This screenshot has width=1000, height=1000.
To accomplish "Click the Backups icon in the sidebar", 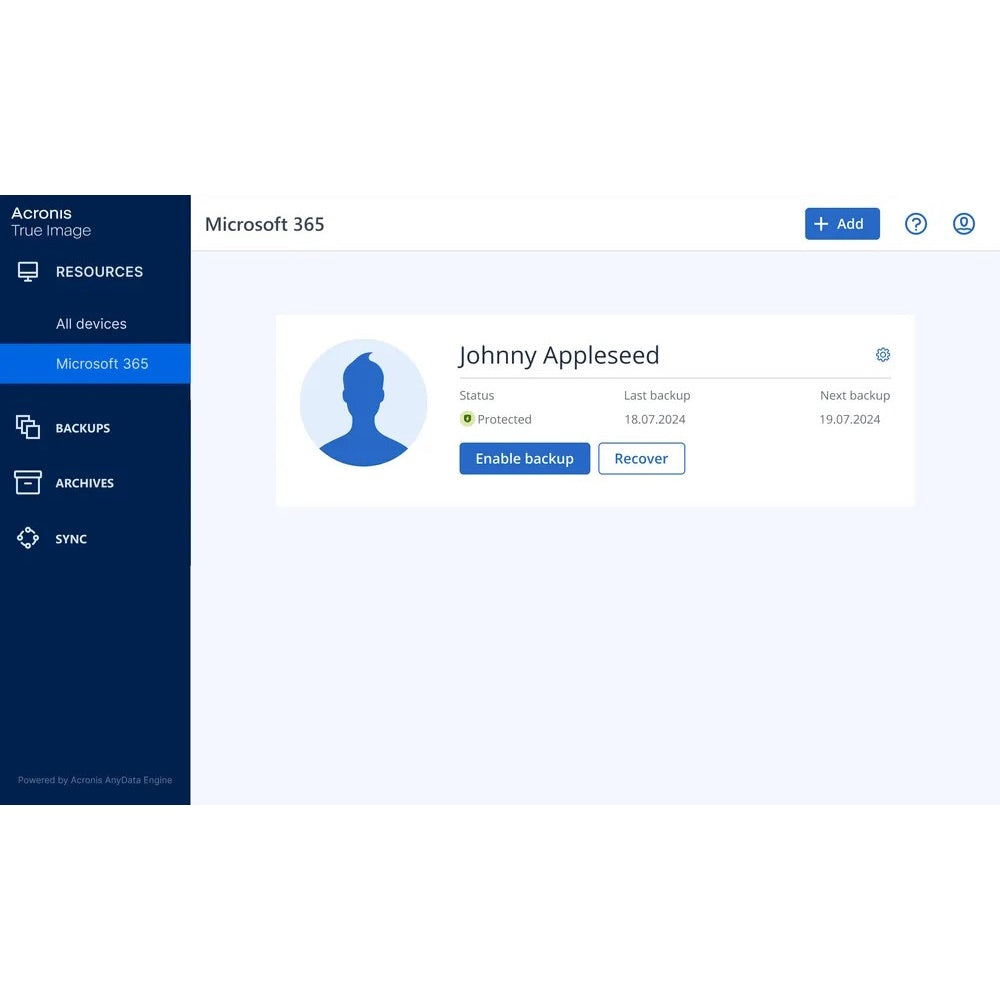I will point(27,427).
